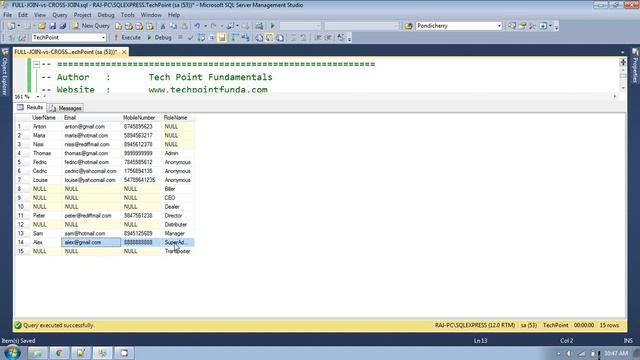The width and height of the screenshot is (640, 360).
Task: Open the Object Explorer side panel
Action: point(5,72)
